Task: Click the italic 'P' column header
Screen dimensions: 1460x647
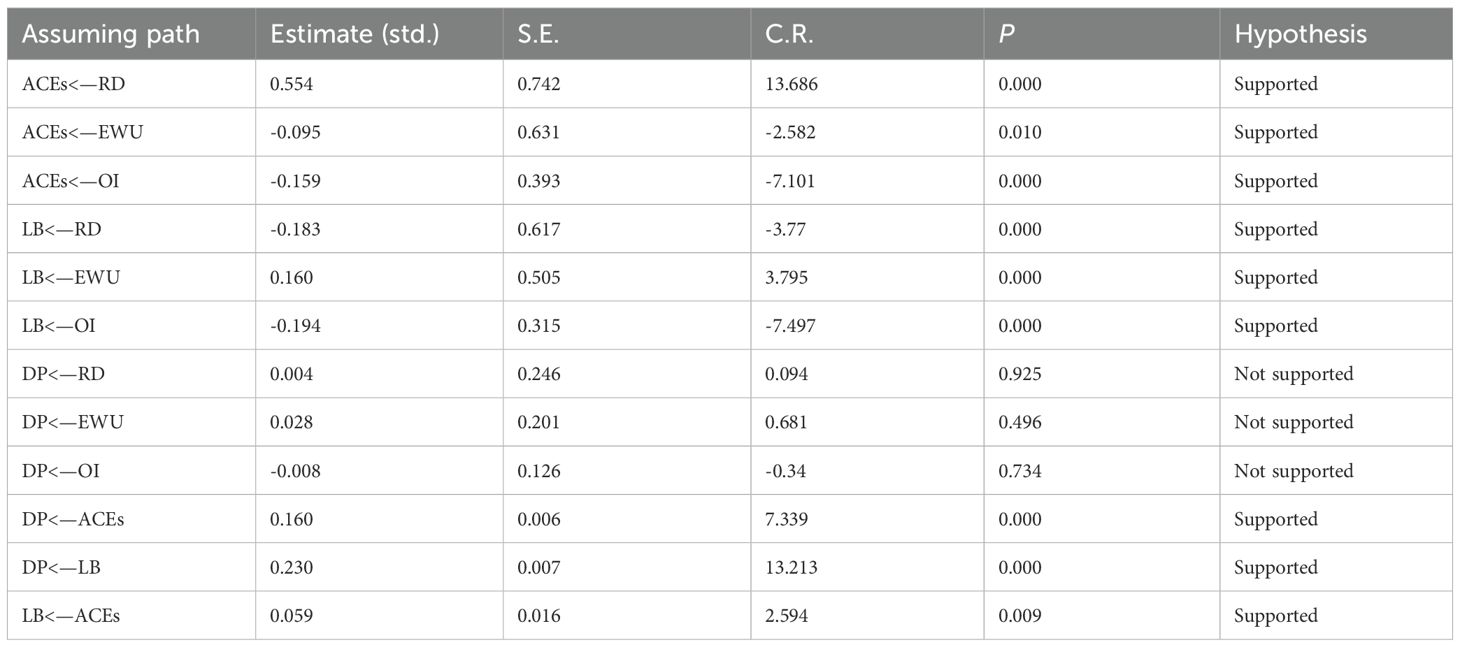Action: click(1004, 35)
